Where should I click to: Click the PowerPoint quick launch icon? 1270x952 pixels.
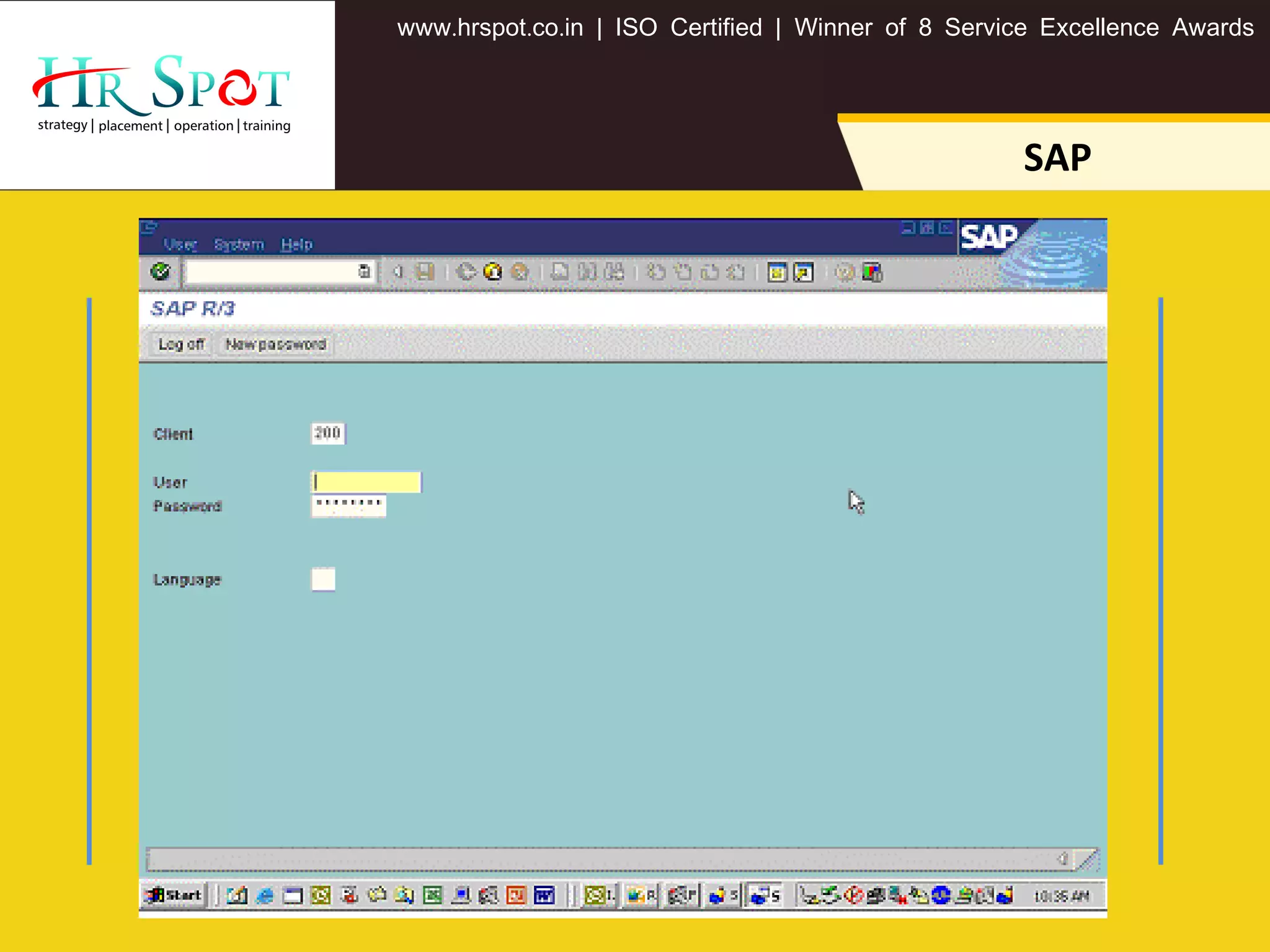[x=516, y=896]
